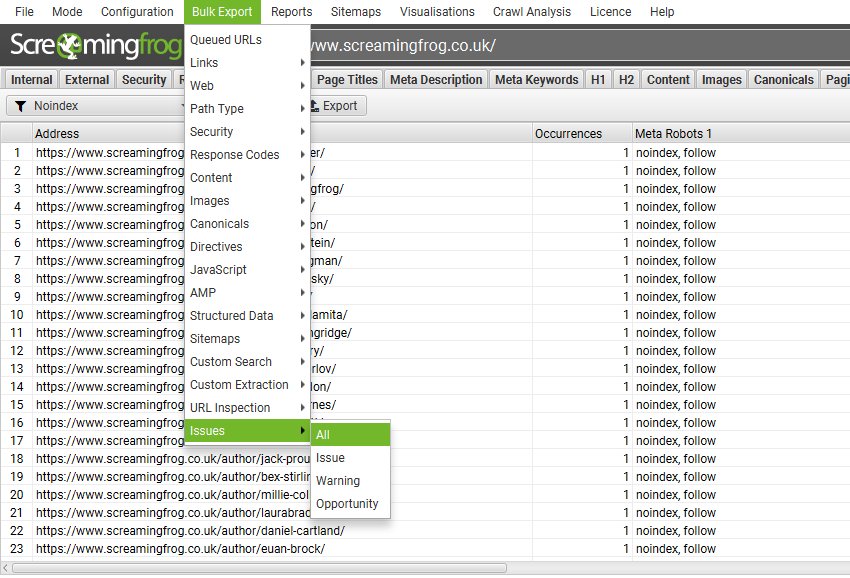The height and width of the screenshot is (578, 850).
Task: Select Queued URLs in Bulk Export menu
Action: (247, 40)
